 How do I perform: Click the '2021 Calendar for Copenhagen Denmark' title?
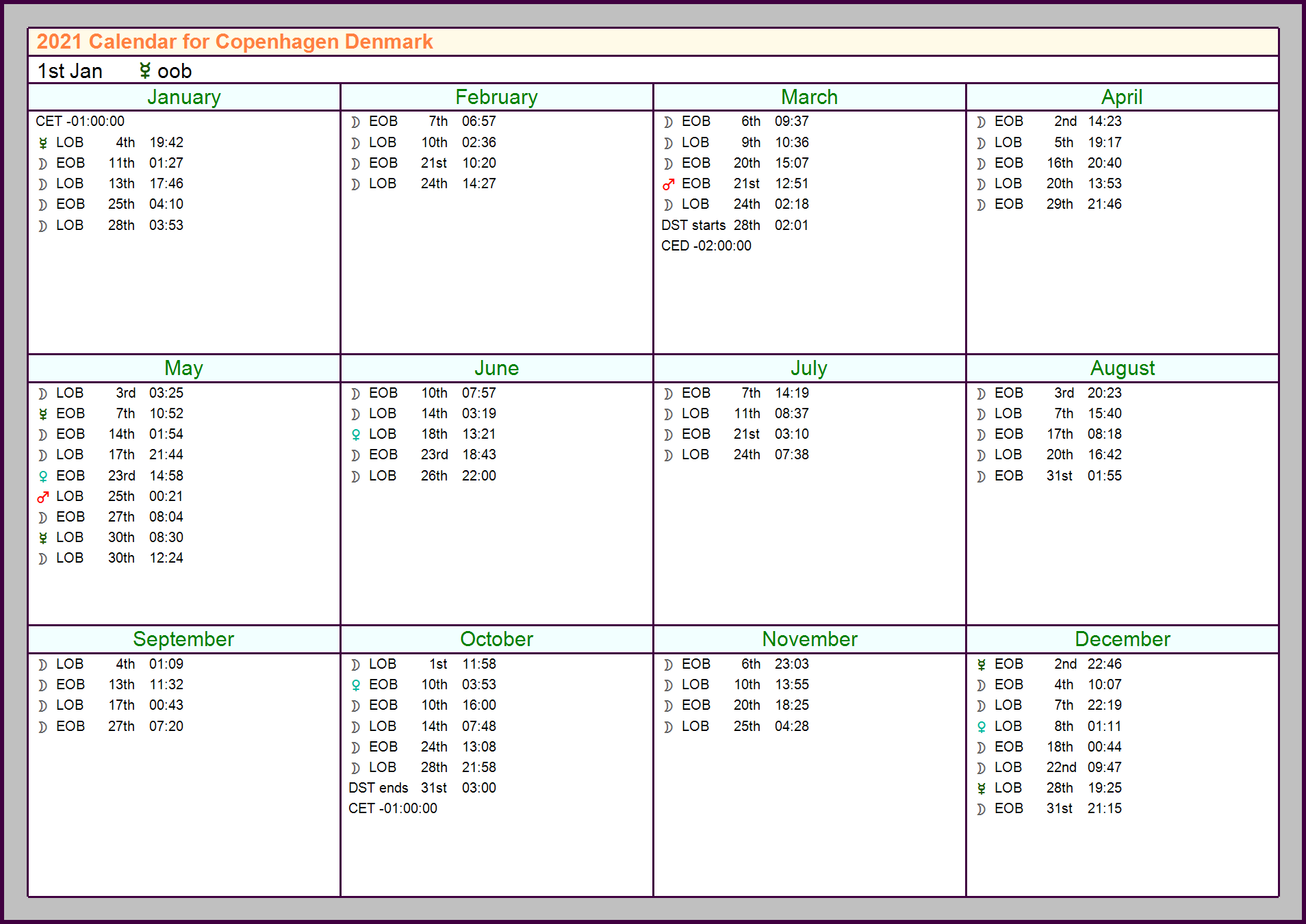tap(235, 42)
